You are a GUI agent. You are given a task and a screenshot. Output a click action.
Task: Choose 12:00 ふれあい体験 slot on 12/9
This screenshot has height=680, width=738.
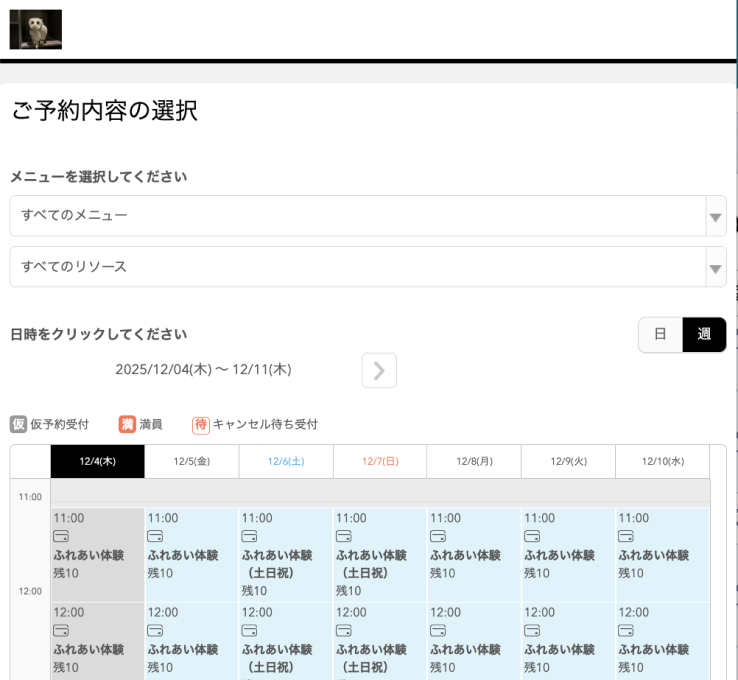click(569, 641)
